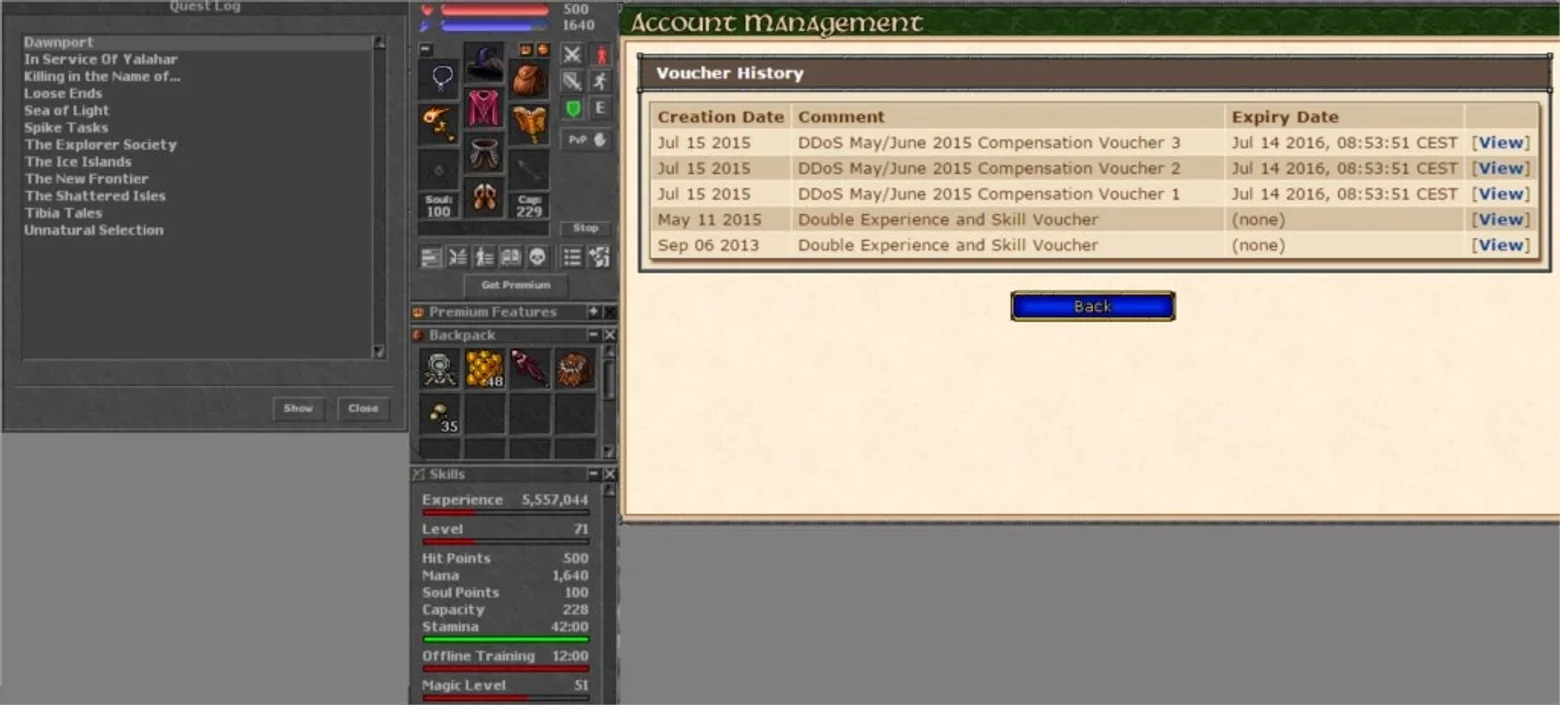
Task: Select the boots equipment slot
Action: pyautogui.click(x=484, y=196)
